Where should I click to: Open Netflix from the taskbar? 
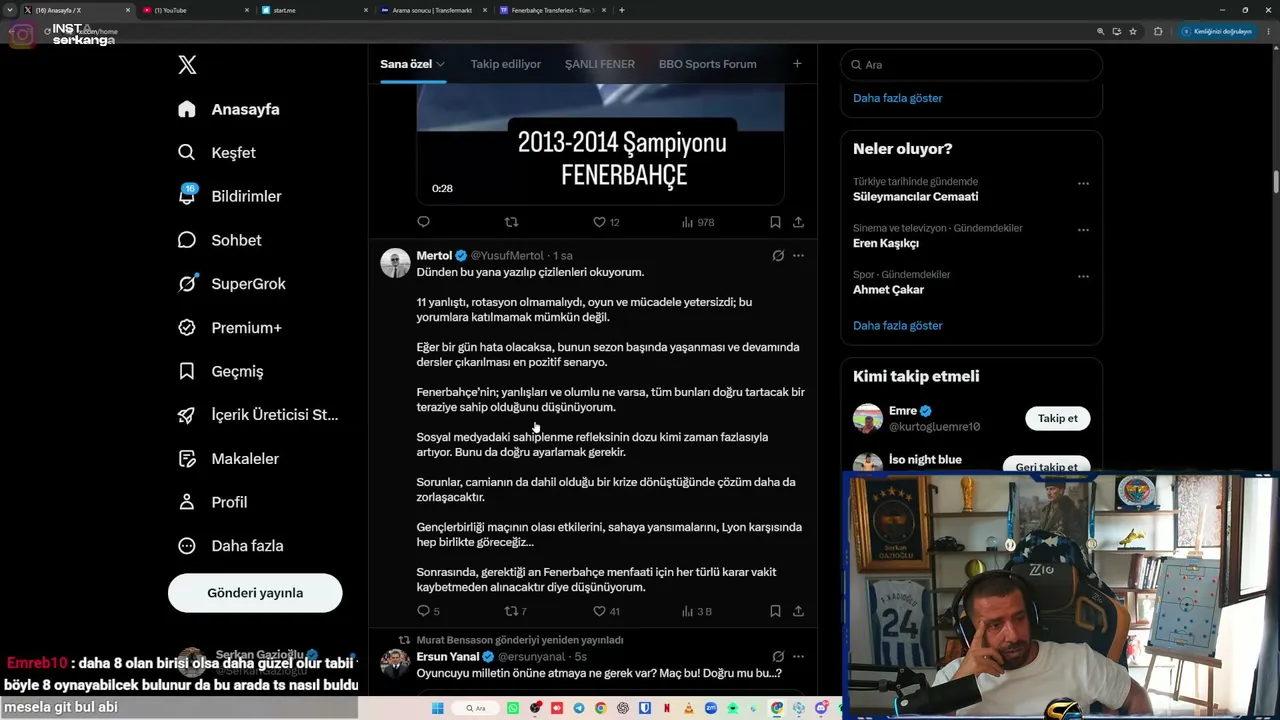667,708
